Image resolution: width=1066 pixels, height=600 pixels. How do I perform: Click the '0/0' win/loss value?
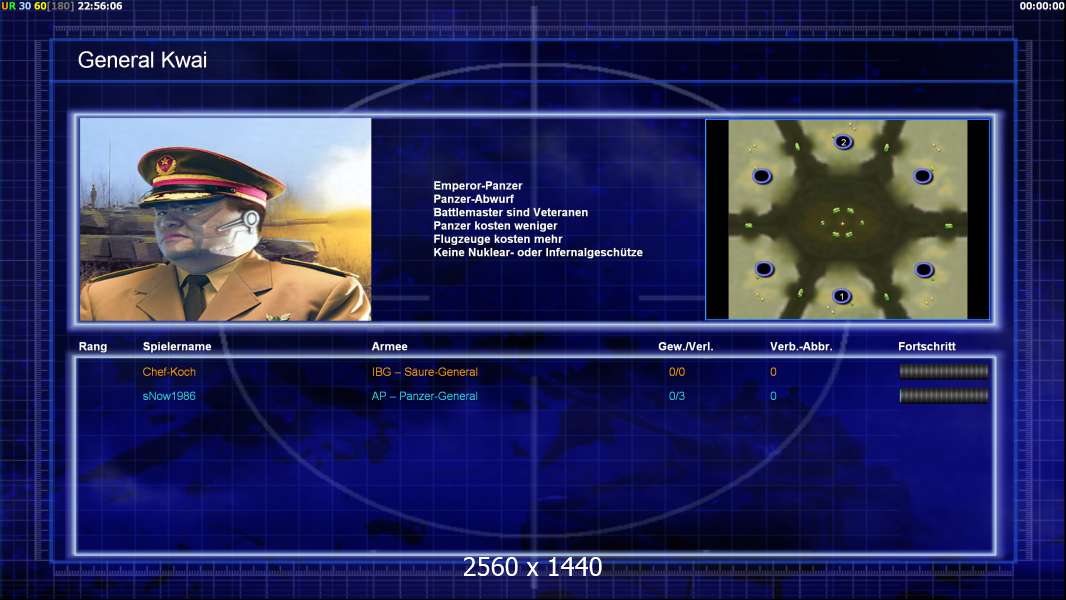[x=676, y=372]
